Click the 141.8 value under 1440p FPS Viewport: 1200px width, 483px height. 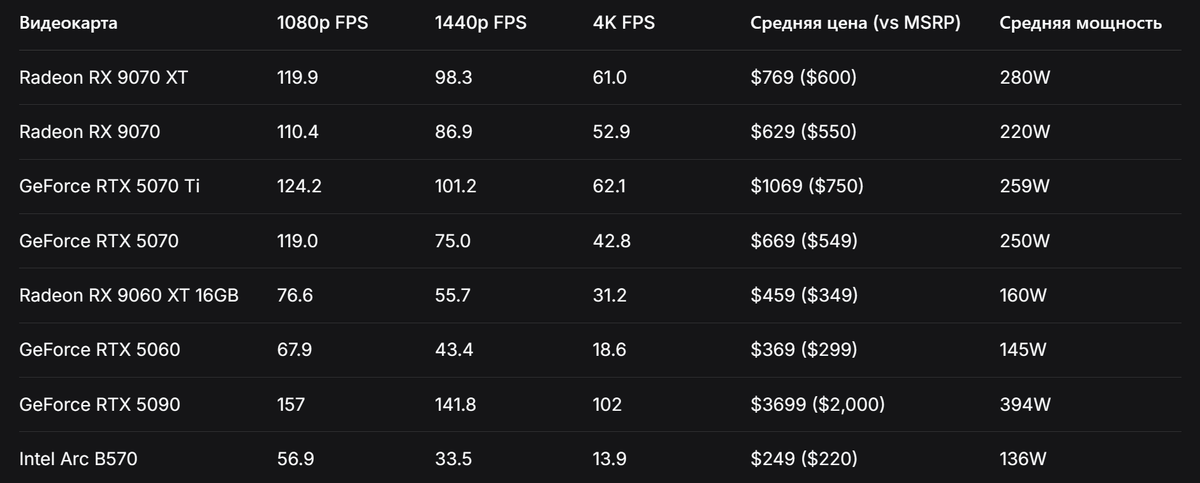click(455, 404)
